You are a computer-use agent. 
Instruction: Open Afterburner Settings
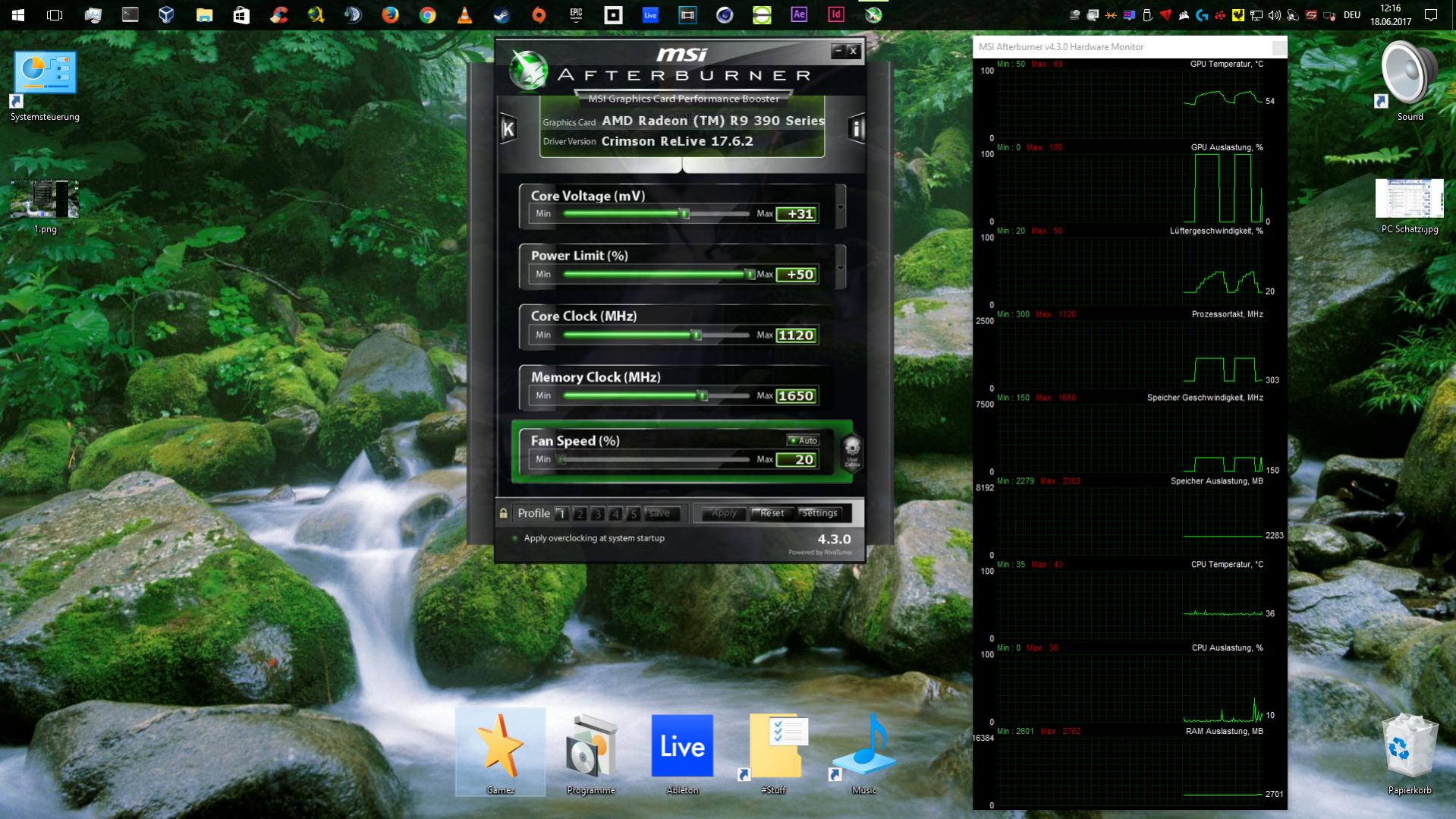[x=819, y=513]
